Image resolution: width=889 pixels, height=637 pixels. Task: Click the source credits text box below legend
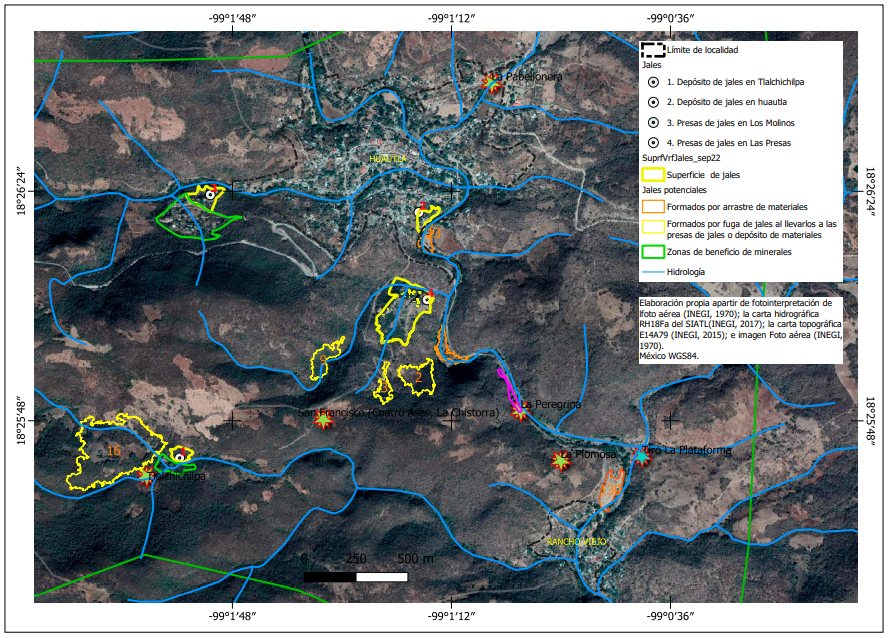[740, 328]
